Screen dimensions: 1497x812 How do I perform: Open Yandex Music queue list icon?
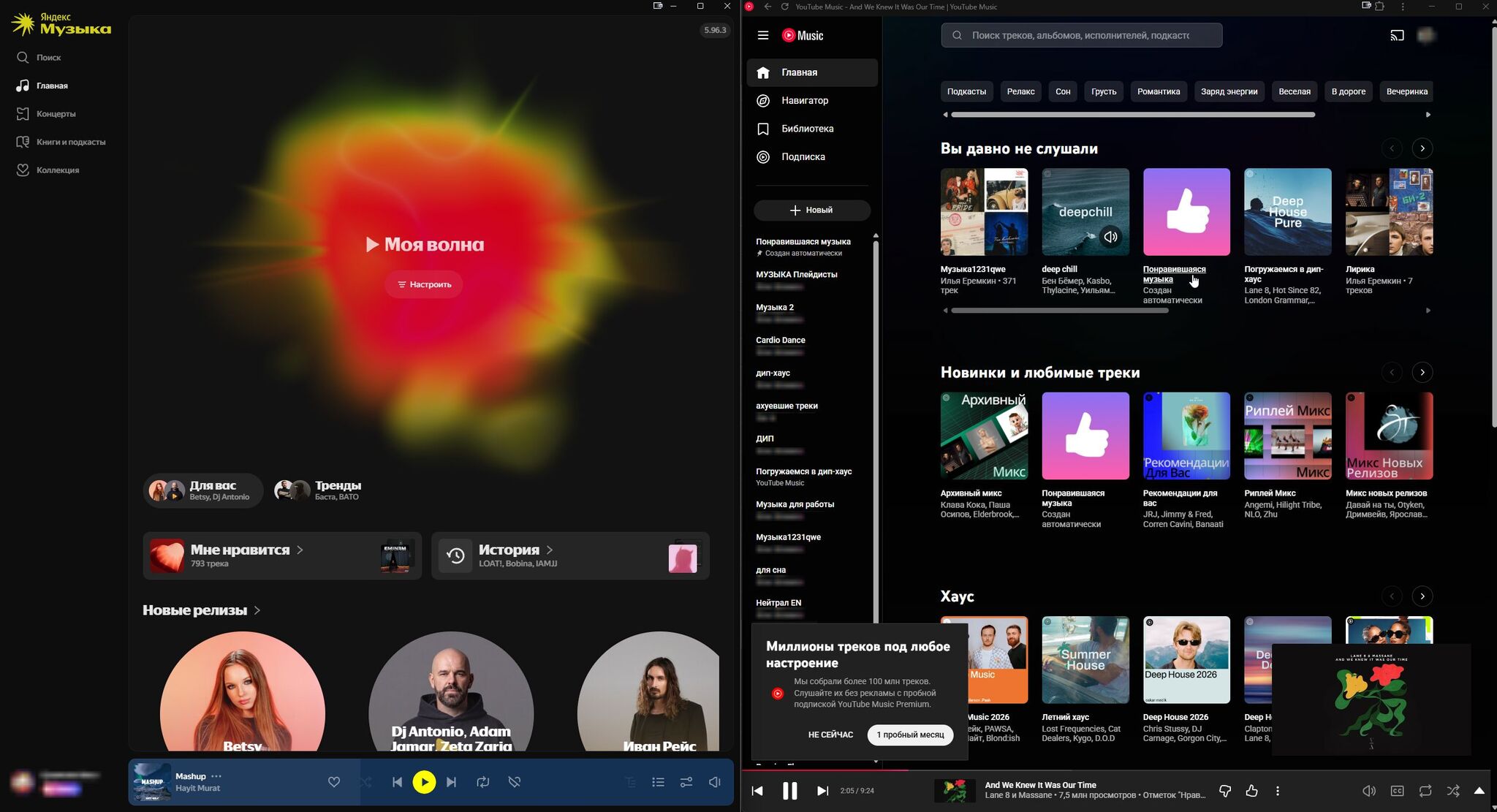pyautogui.click(x=658, y=782)
